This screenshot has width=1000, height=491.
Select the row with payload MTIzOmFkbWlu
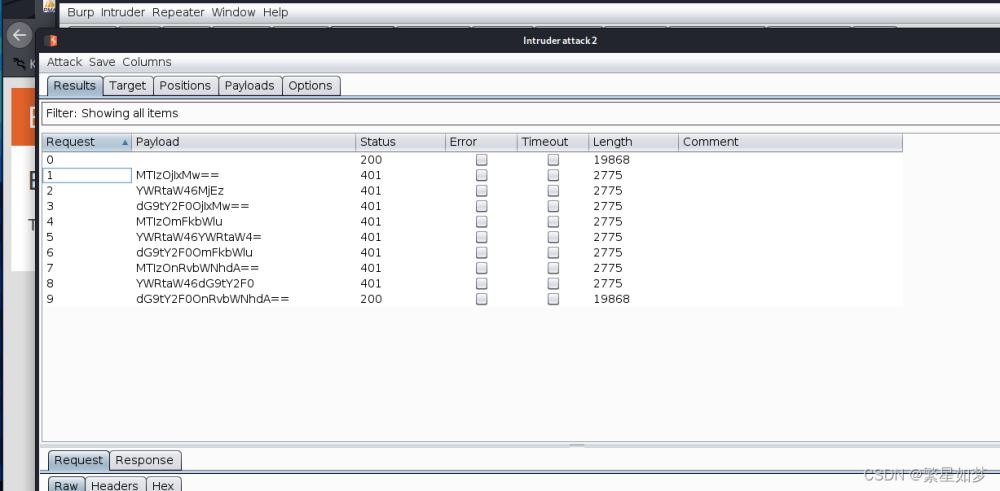point(472,222)
